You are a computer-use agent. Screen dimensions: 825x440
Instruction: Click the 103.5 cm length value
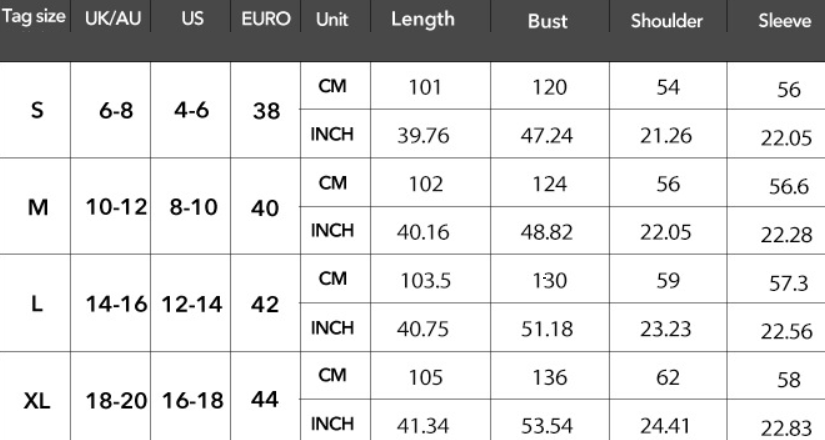tap(422, 279)
